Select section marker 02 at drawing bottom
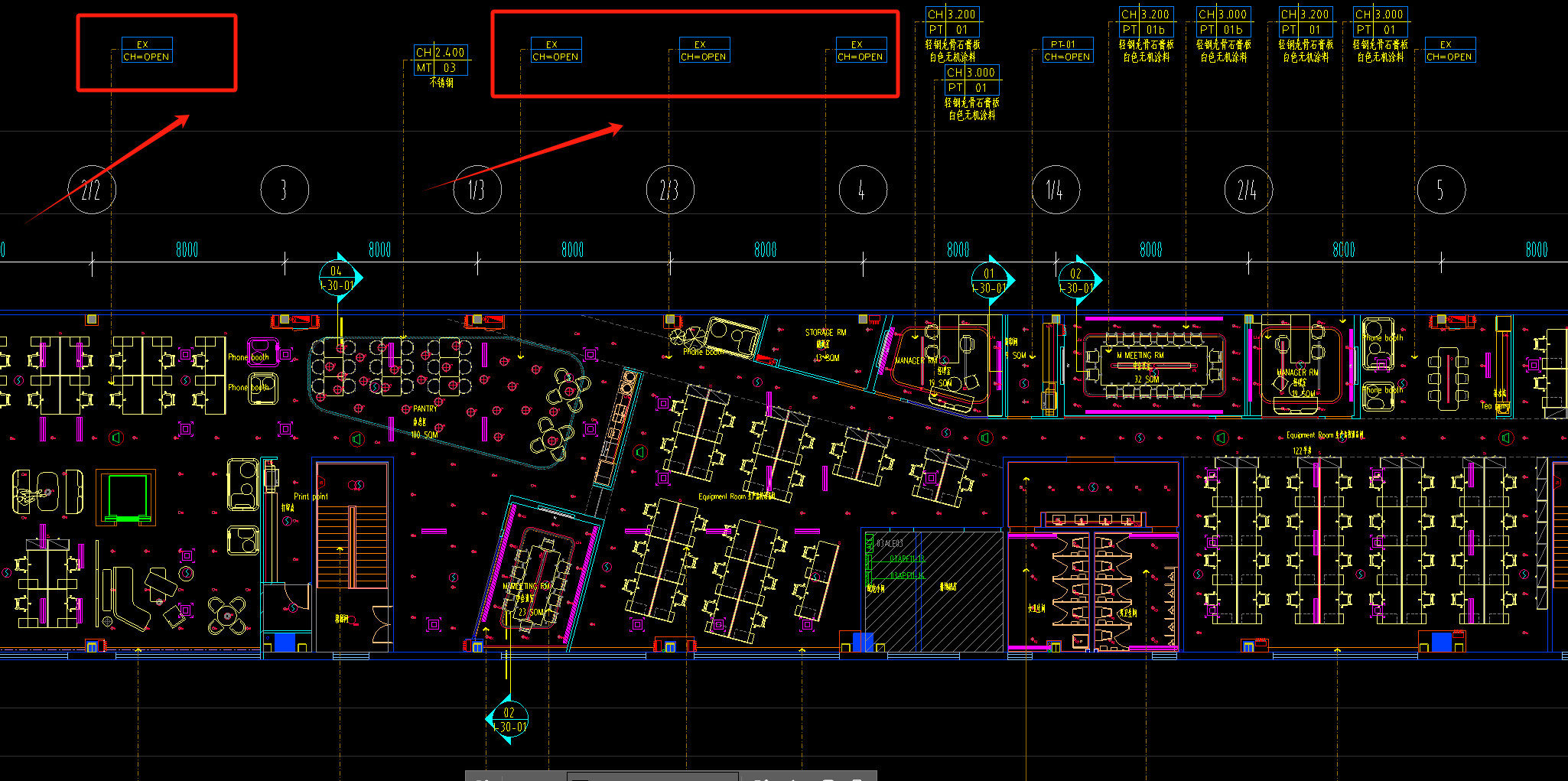Viewport: 1568px width, 781px height. (x=508, y=719)
